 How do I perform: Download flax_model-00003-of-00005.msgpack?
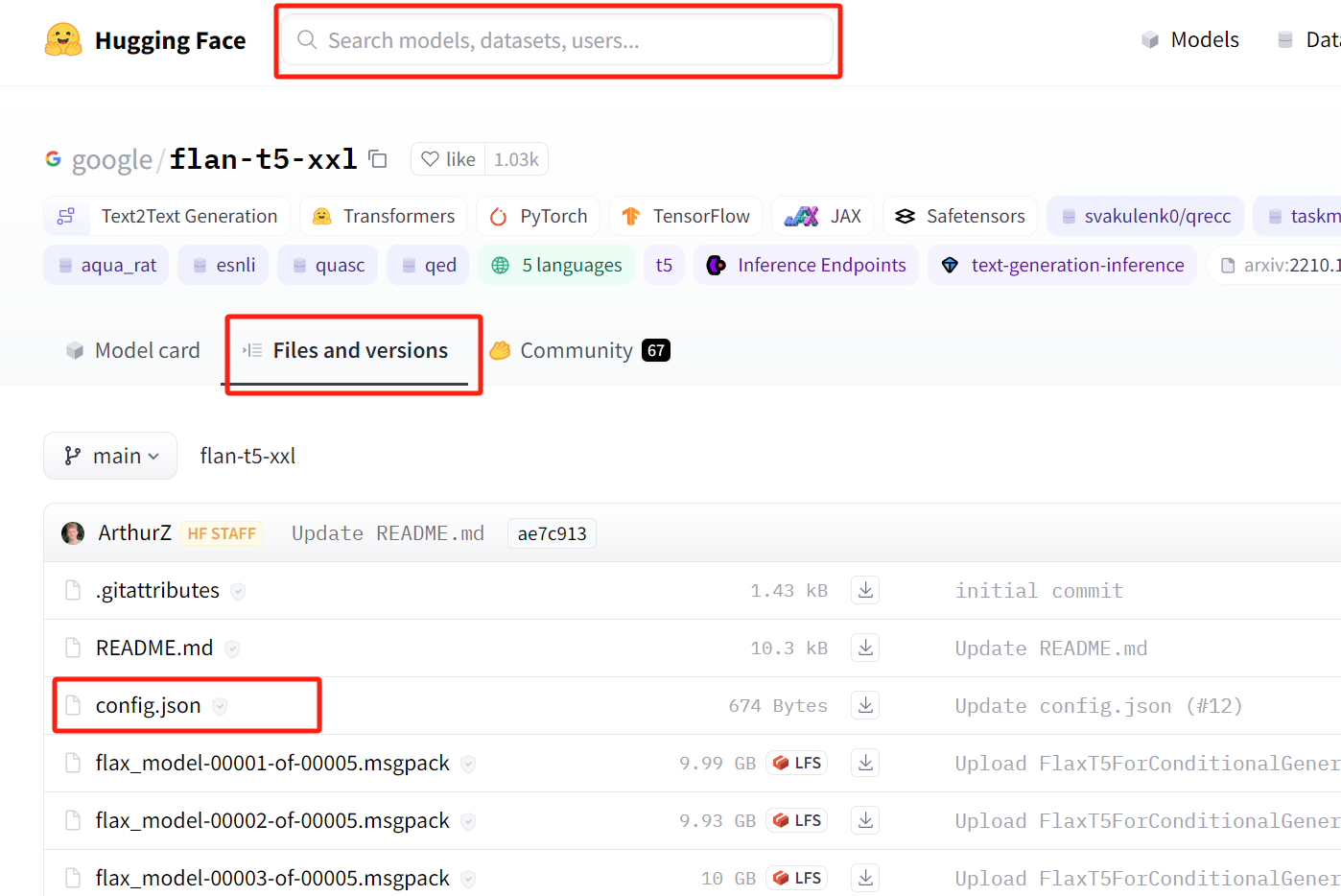coord(865,878)
